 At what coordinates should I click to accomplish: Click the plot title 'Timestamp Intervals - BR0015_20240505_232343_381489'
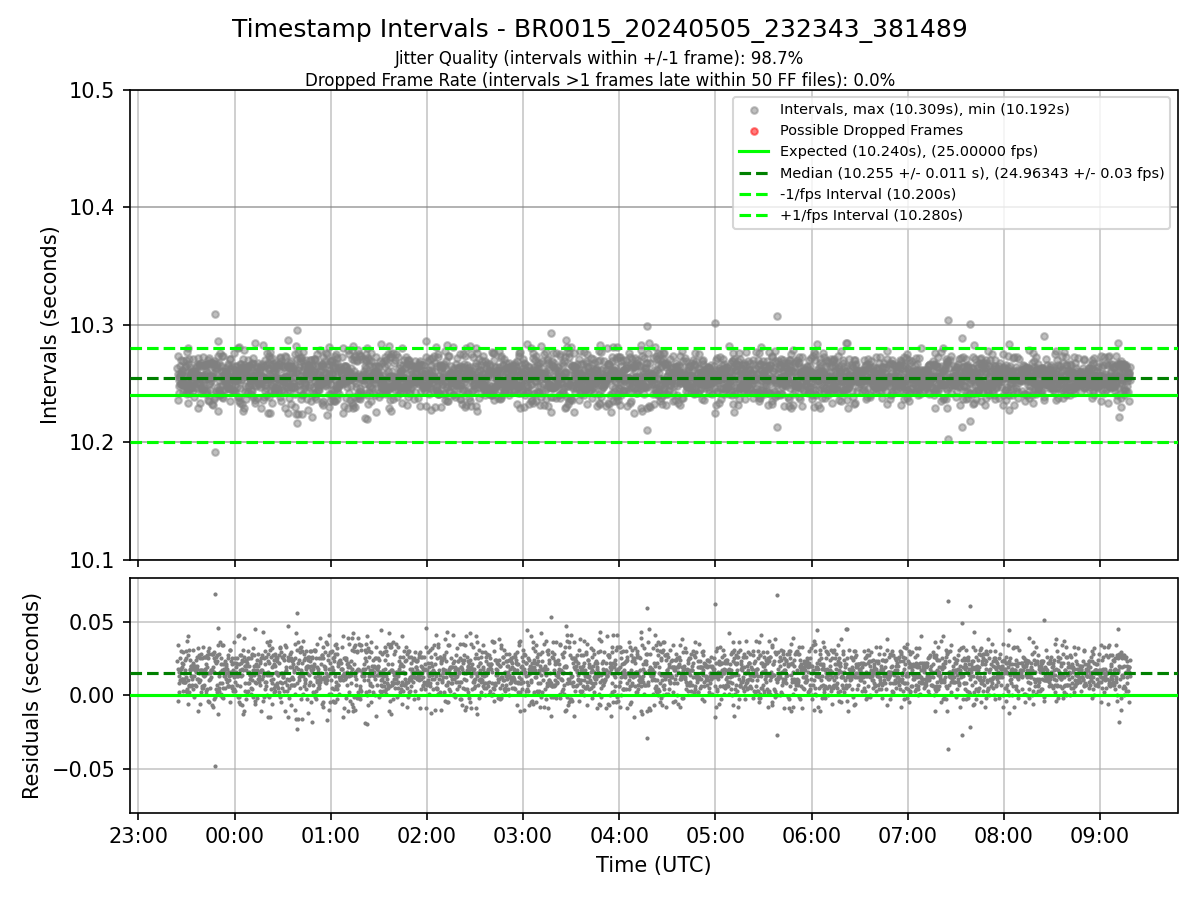[599, 29]
